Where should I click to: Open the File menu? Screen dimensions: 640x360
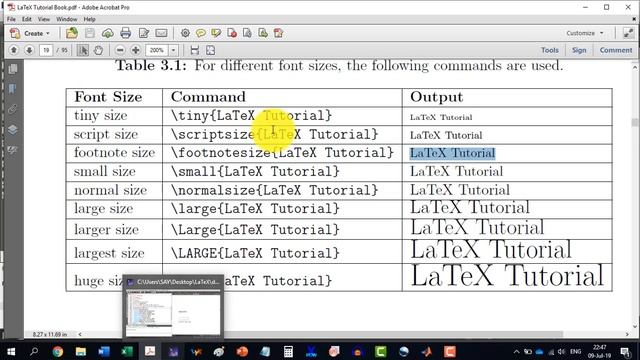(x=11, y=19)
